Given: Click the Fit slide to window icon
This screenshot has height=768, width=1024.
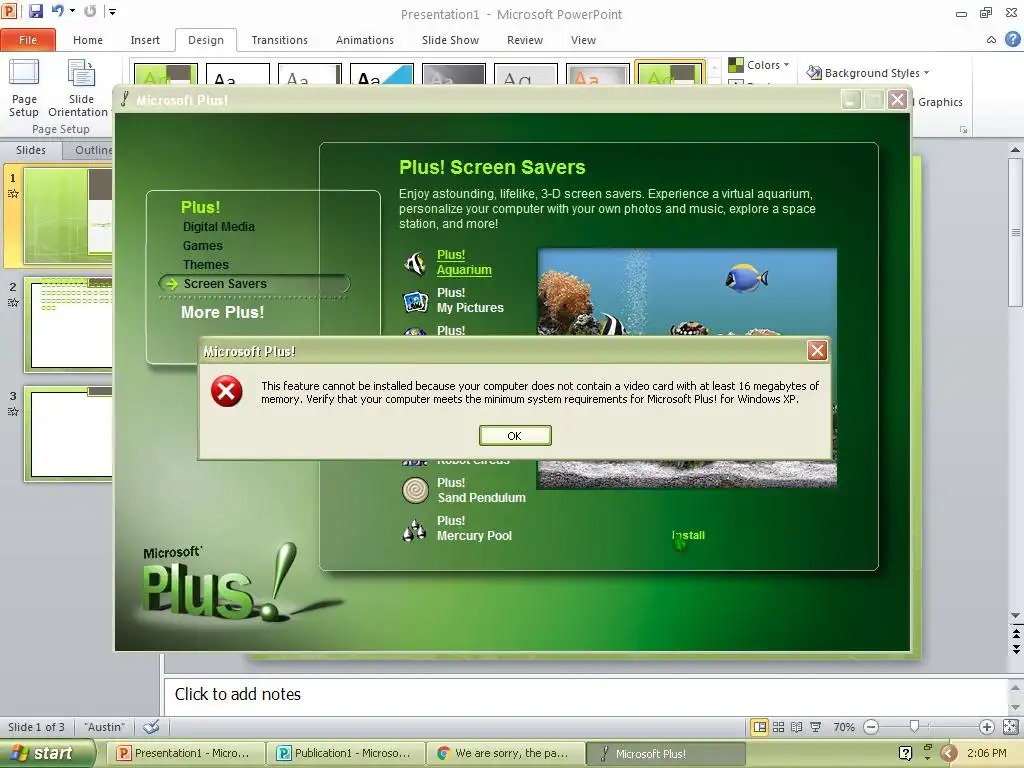Looking at the screenshot, I should pos(1010,727).
